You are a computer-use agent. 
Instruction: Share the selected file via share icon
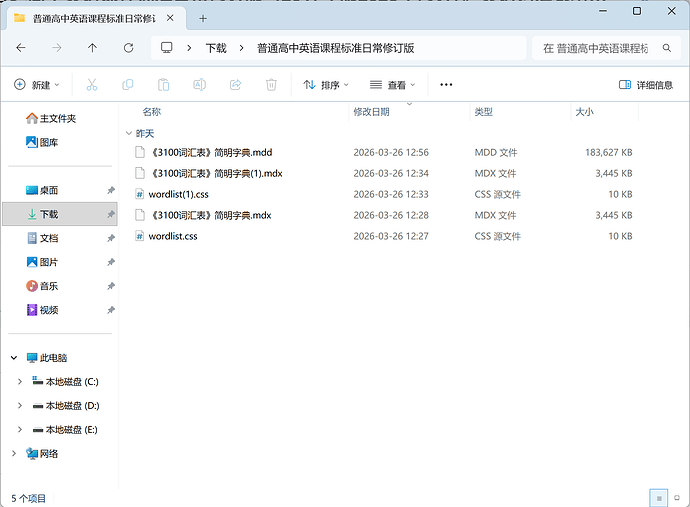[235, 84]
